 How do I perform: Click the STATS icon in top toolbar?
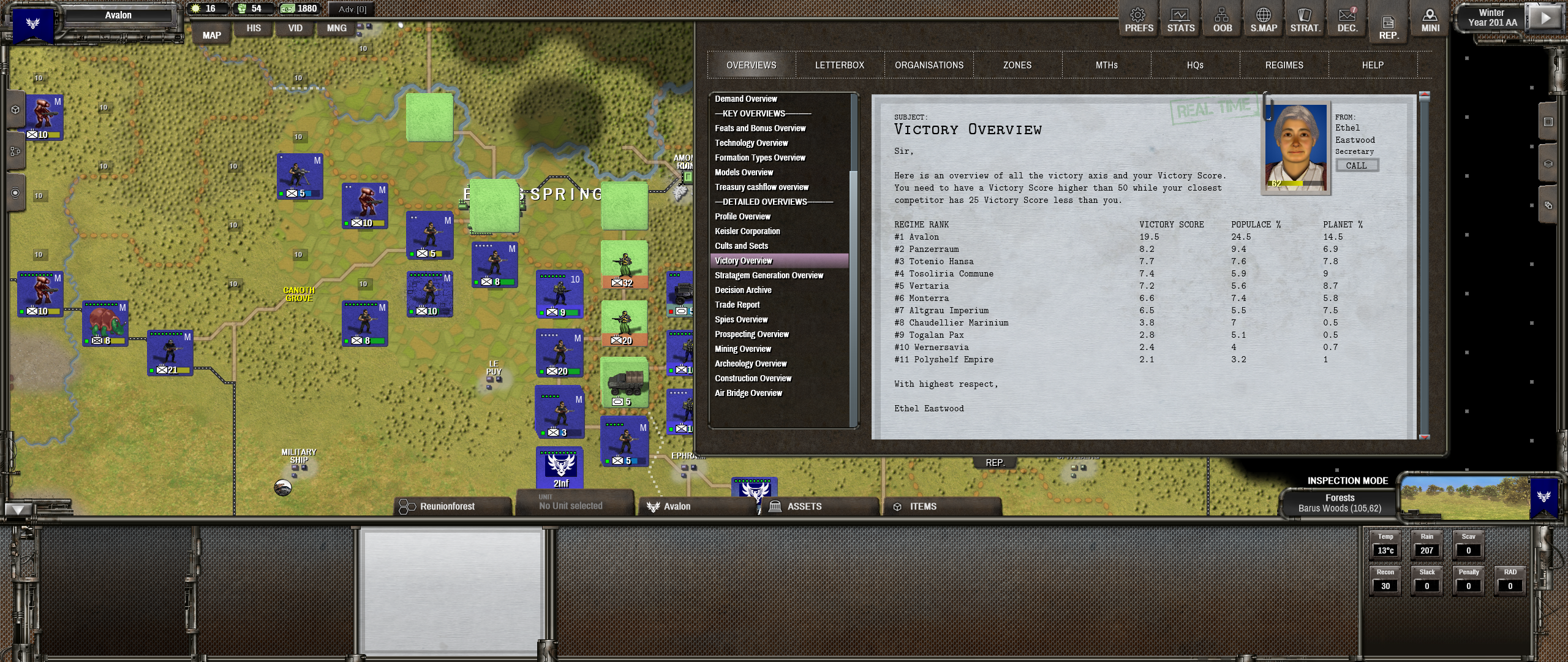point(1177,20)
